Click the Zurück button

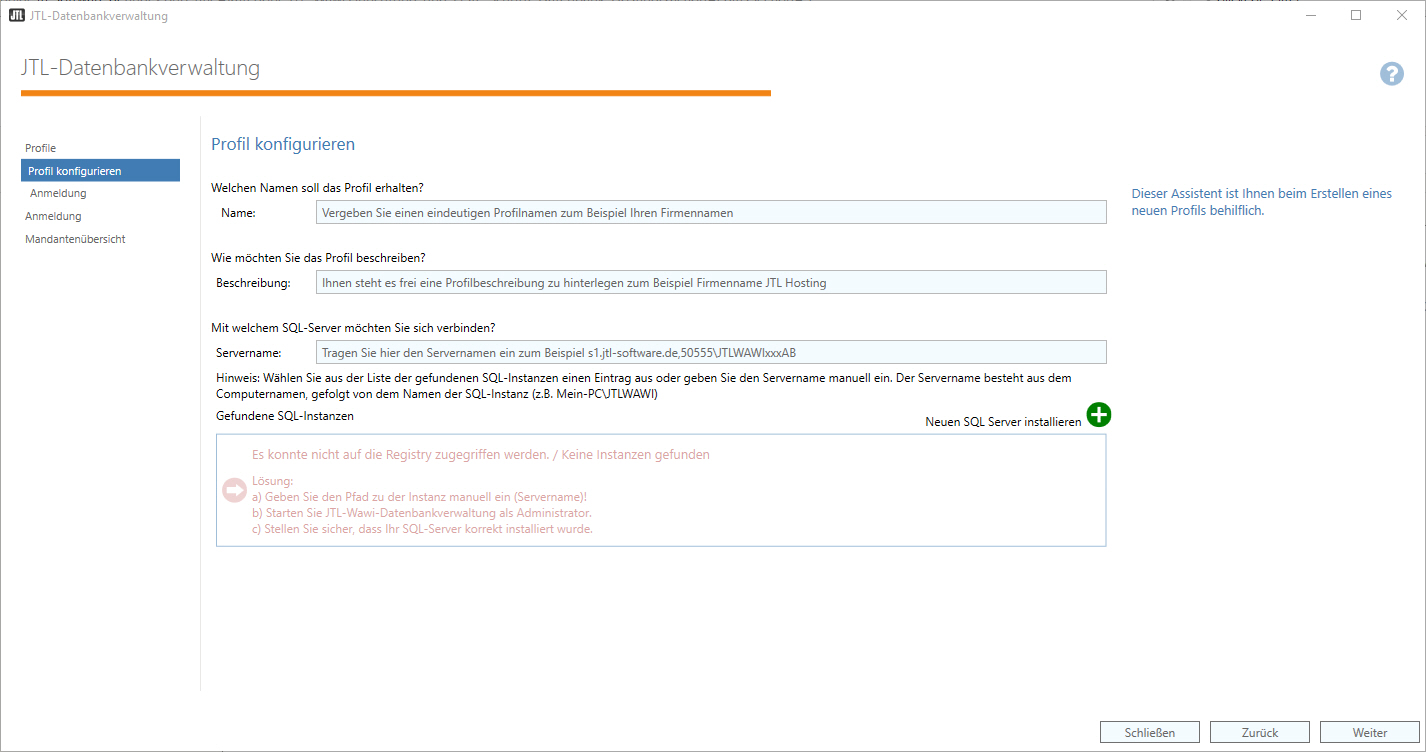[x=1259, y=732]
